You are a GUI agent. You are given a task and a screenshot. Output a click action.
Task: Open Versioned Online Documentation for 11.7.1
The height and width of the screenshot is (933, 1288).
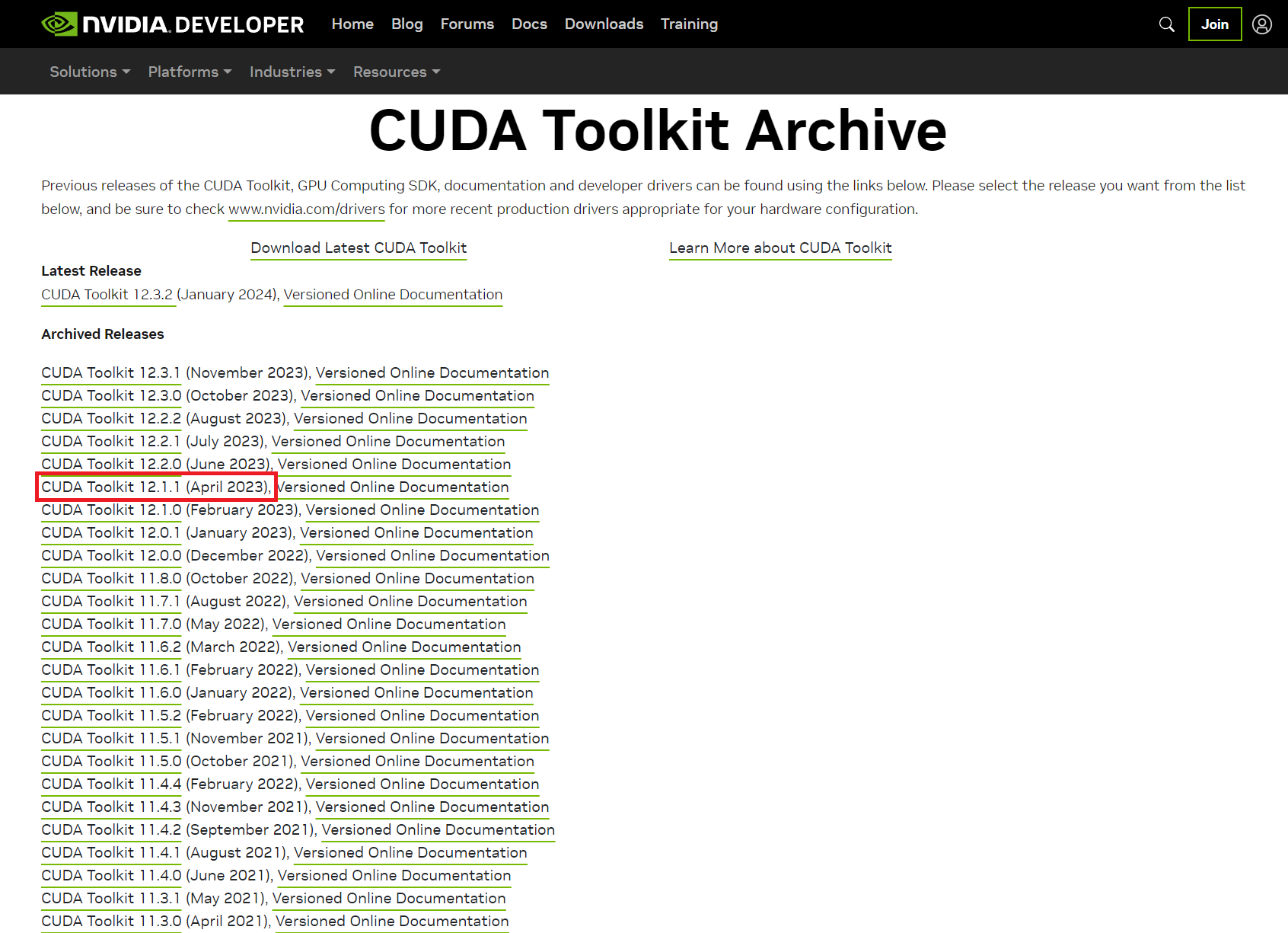click(410, 602)
